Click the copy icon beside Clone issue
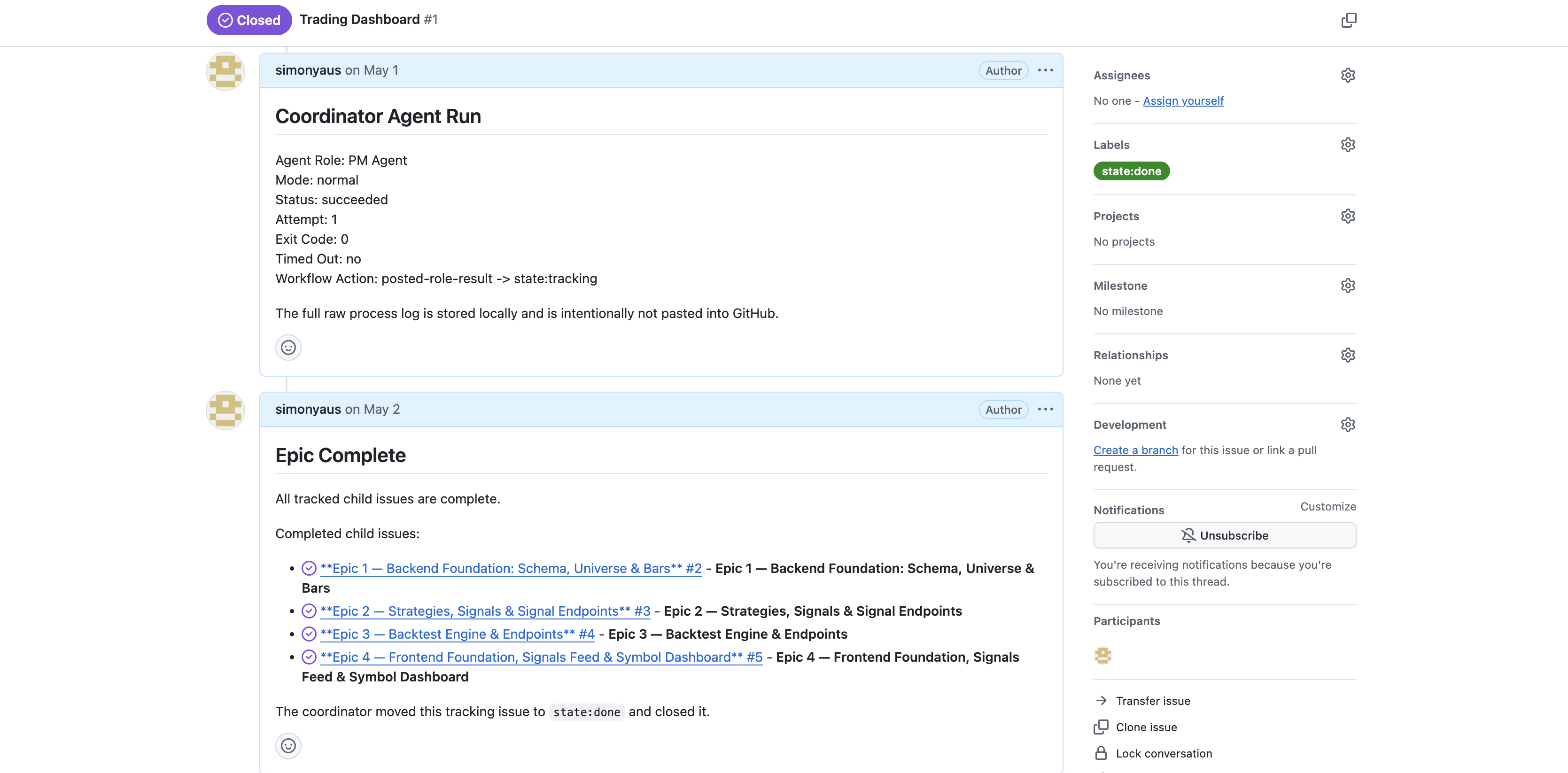This screenshot has width=1568, height=773. [1101, 727]
